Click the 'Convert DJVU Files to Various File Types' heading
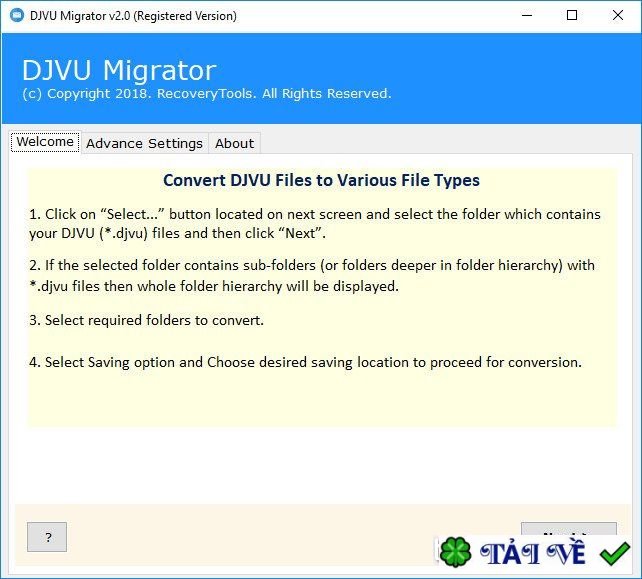Screen dimensions: 642x579 (321, 180)
